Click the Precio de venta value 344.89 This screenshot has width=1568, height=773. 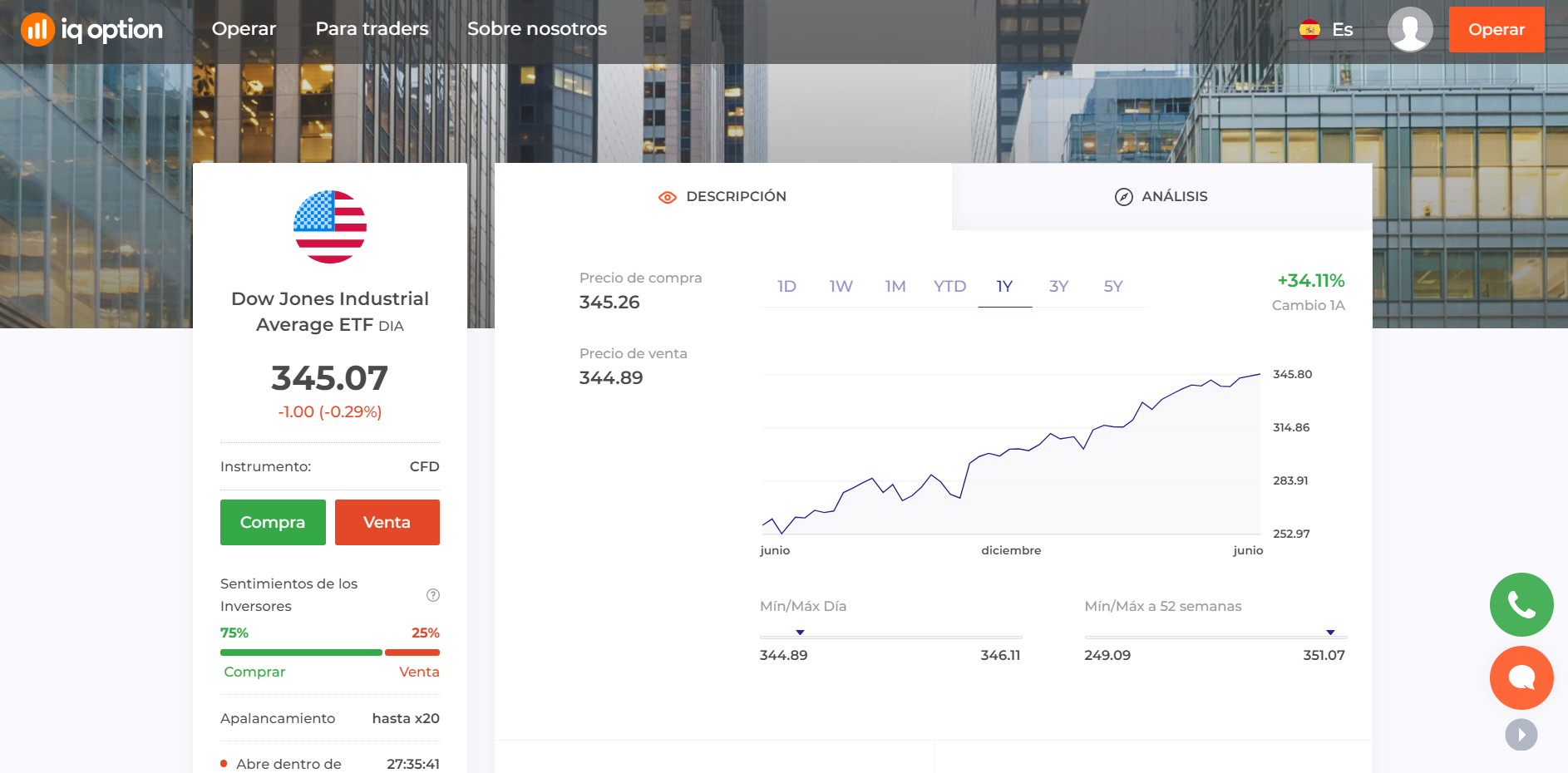tap(611, 378)
